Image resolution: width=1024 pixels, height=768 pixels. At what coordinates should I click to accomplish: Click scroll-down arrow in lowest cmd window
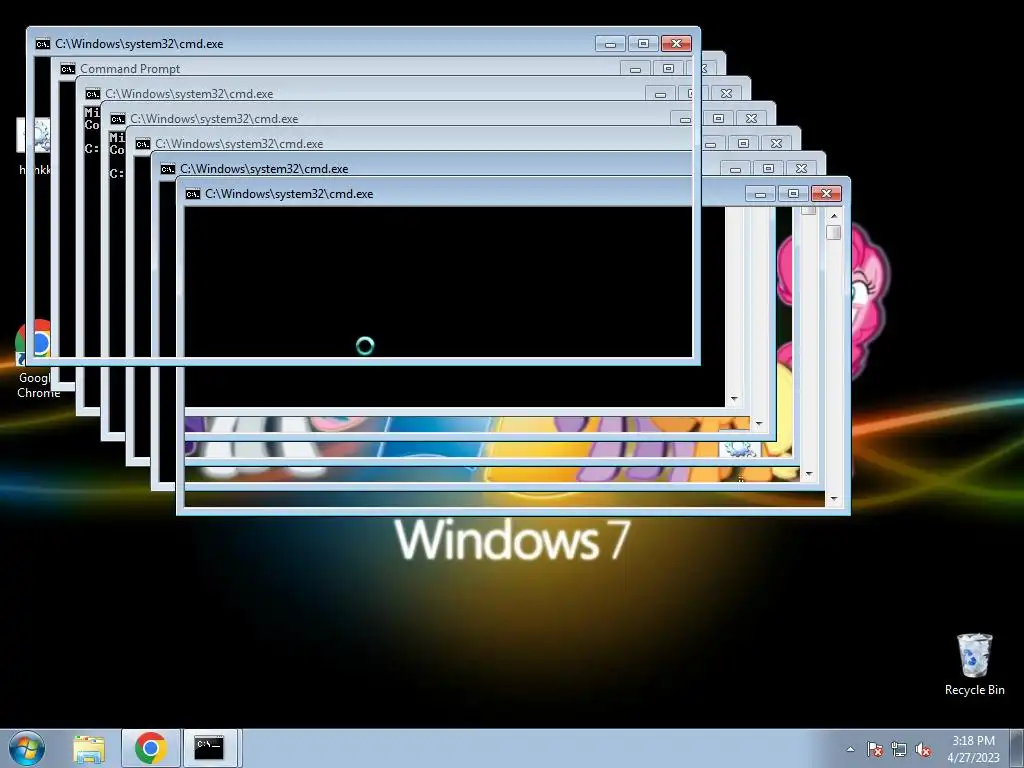tap(833, 499)
